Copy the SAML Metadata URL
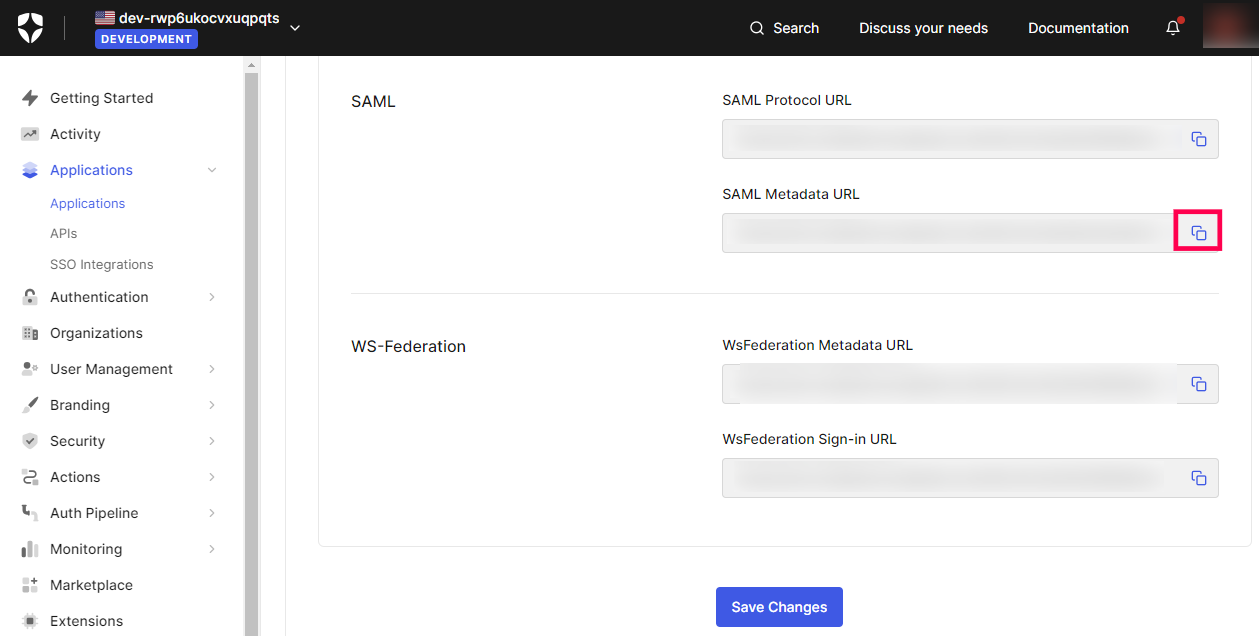Screen dimensions: 1259x636 click(1198, 233)
